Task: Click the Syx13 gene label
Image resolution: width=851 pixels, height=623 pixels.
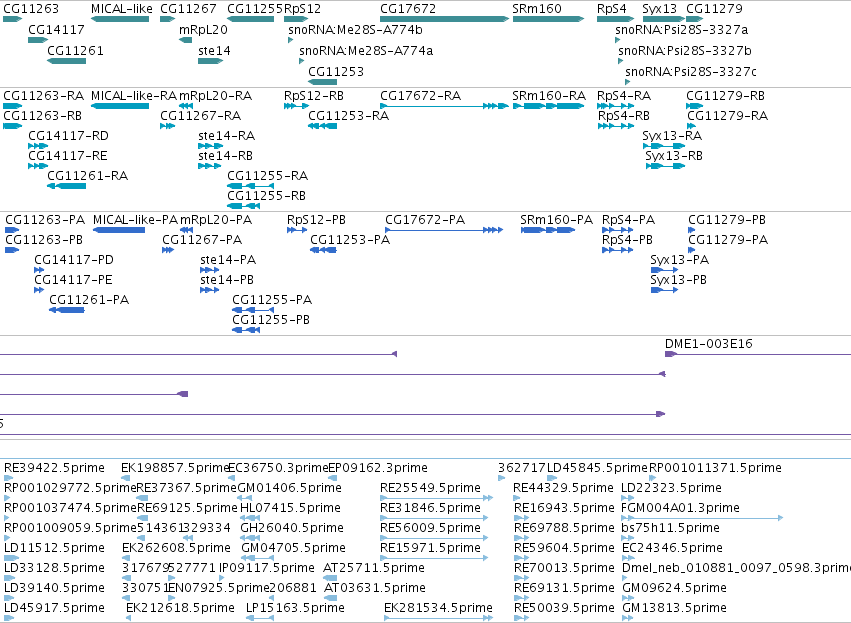Action: point(659,9)
